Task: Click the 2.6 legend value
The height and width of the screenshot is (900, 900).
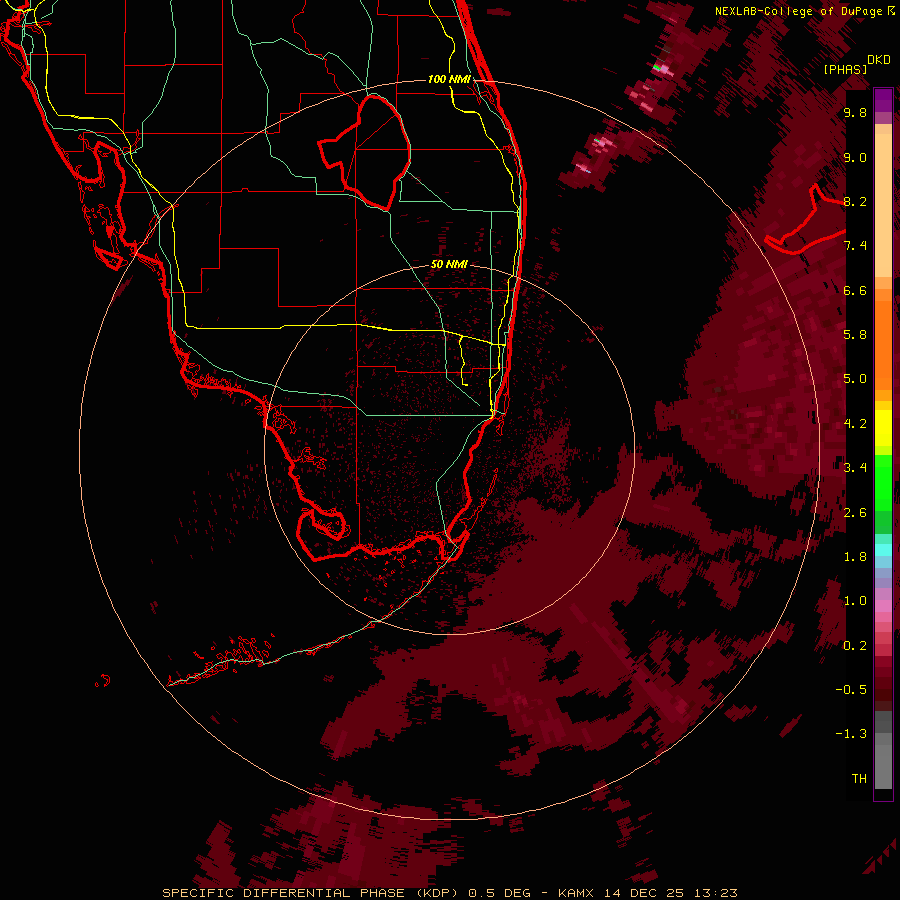Action: coord(855,513)
